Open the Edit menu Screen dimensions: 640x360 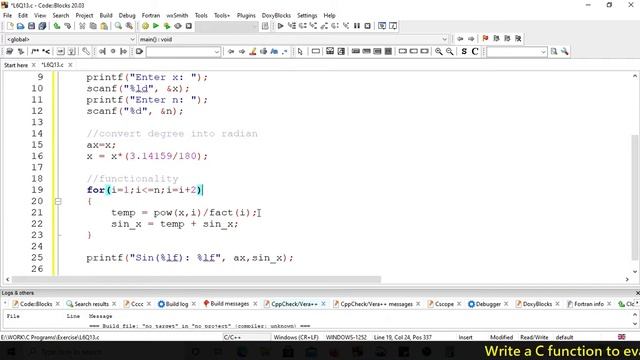pyautogui.click(x=23, y=16)
